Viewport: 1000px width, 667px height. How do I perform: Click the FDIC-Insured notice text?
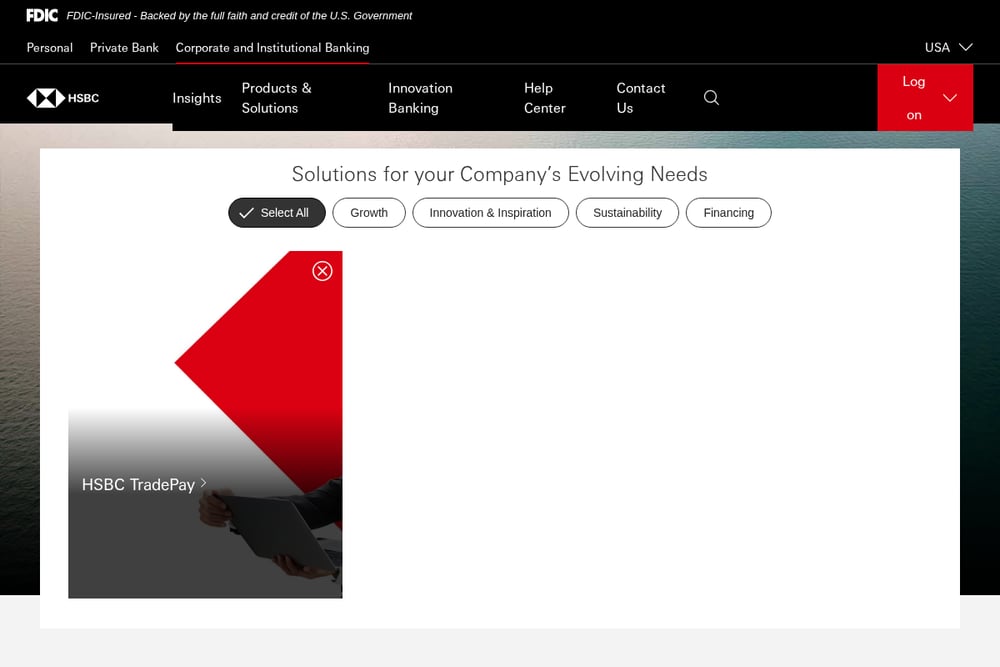pos(239,15)
